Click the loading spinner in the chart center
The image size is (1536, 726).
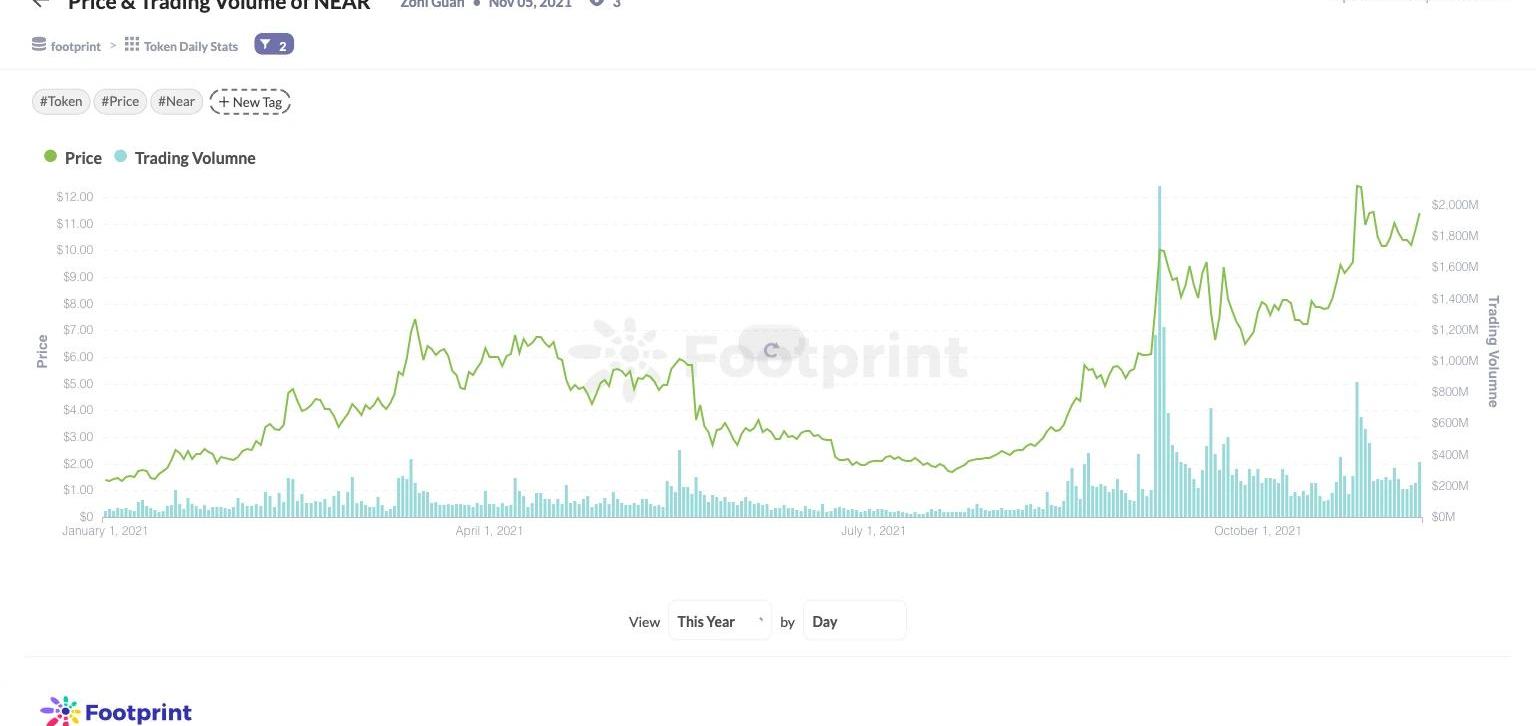[771, 350]
